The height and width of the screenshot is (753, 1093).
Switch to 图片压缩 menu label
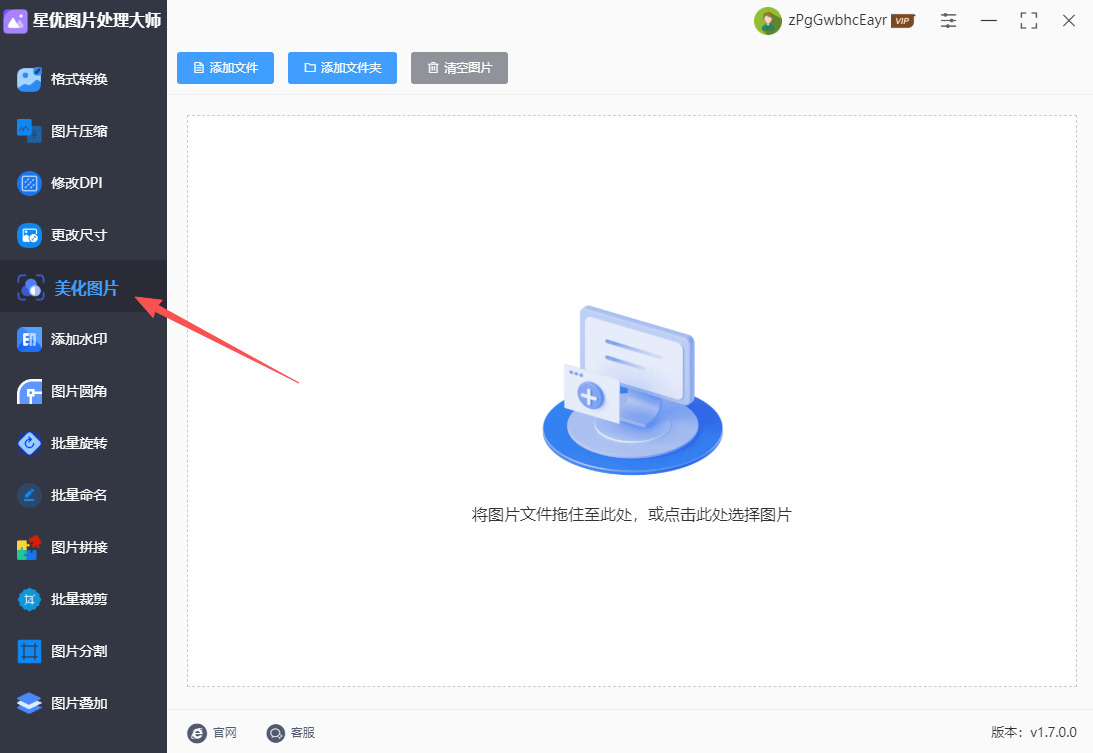point(79,131)
